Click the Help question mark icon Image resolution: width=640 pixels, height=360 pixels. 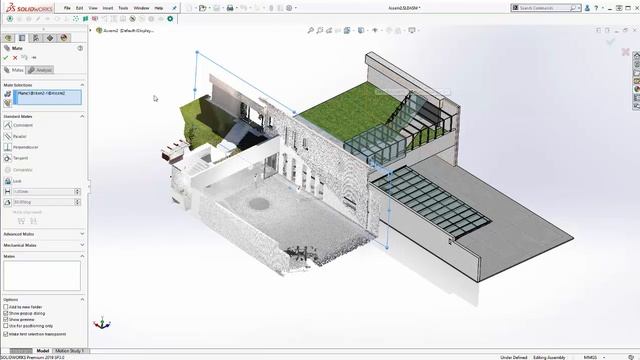596,8
